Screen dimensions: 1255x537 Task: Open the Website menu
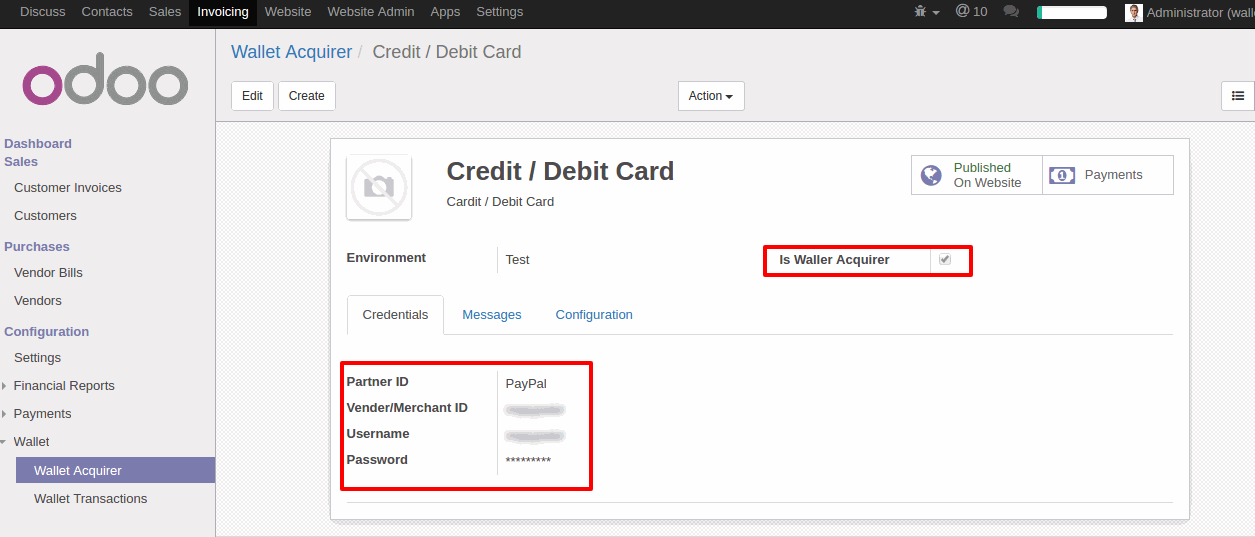coord(288,12)
